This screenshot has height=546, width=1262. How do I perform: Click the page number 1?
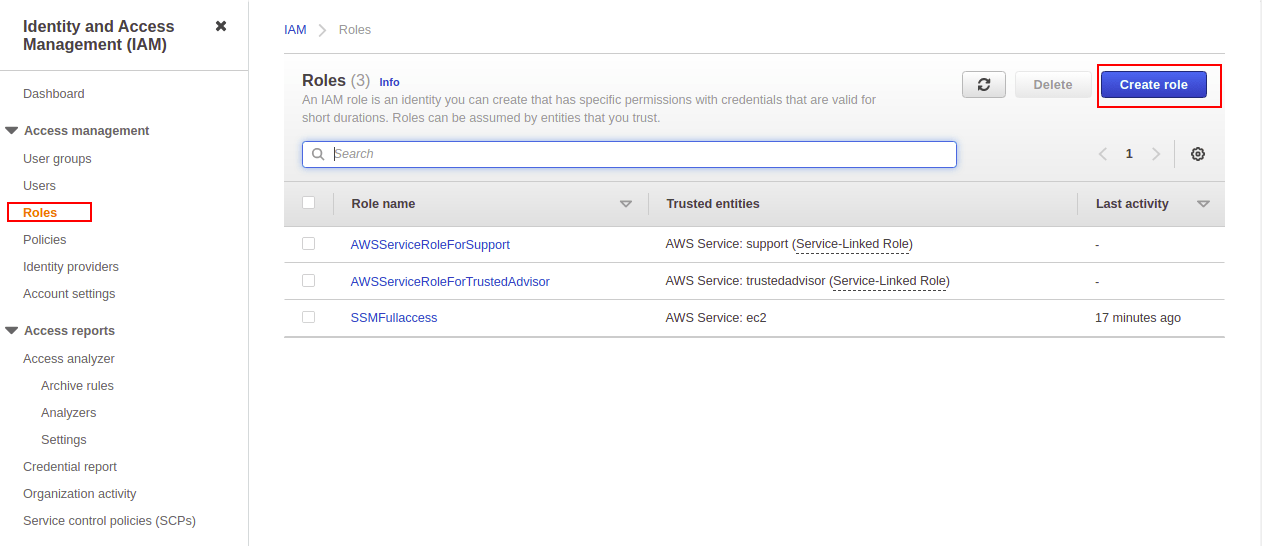(1129, 154)
